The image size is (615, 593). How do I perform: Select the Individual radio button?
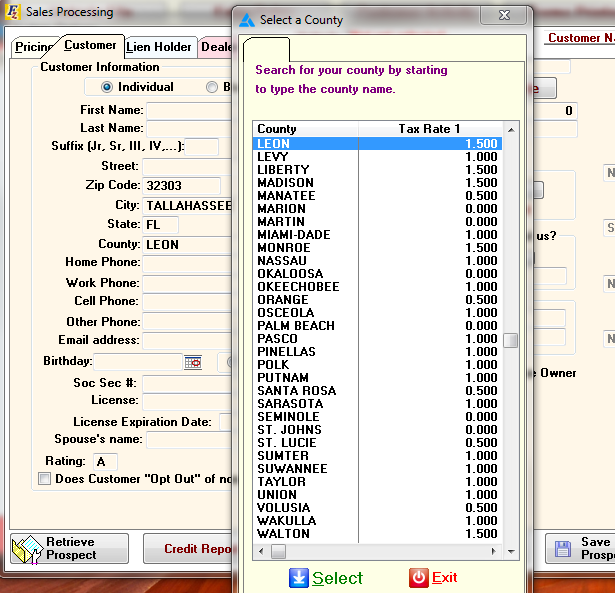pos(107,87)
